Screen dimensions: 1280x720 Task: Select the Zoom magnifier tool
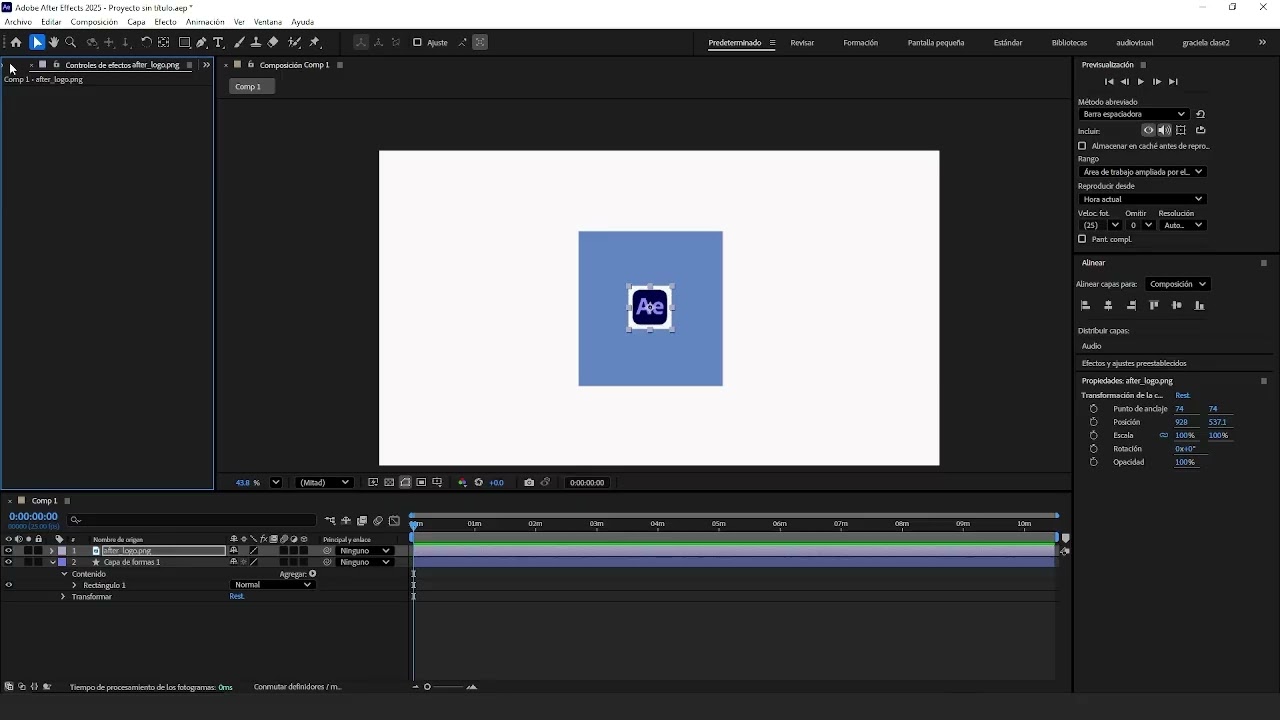(x=70, y=43)
